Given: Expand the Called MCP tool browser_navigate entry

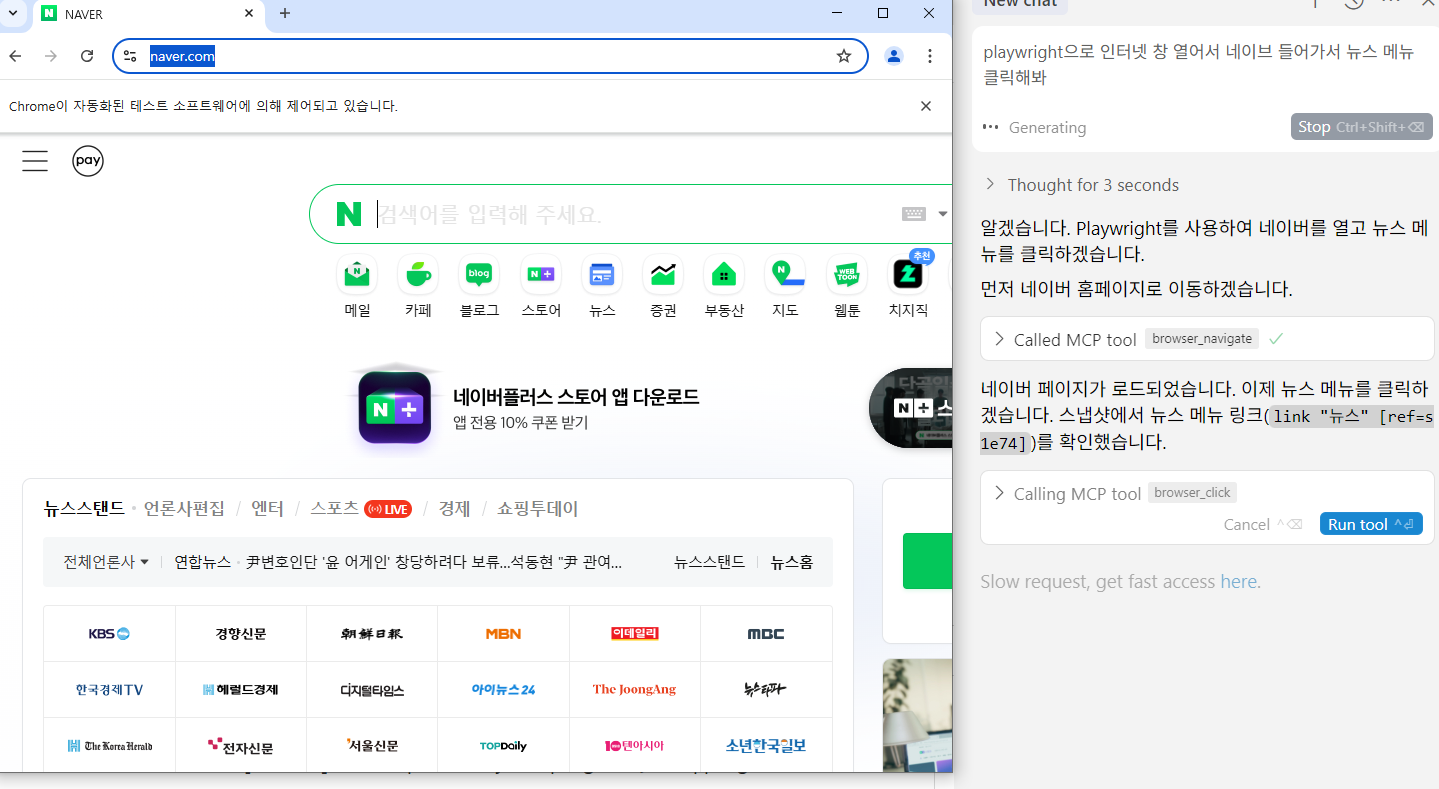Looking at the screenshot, I should click(1207, 339).
